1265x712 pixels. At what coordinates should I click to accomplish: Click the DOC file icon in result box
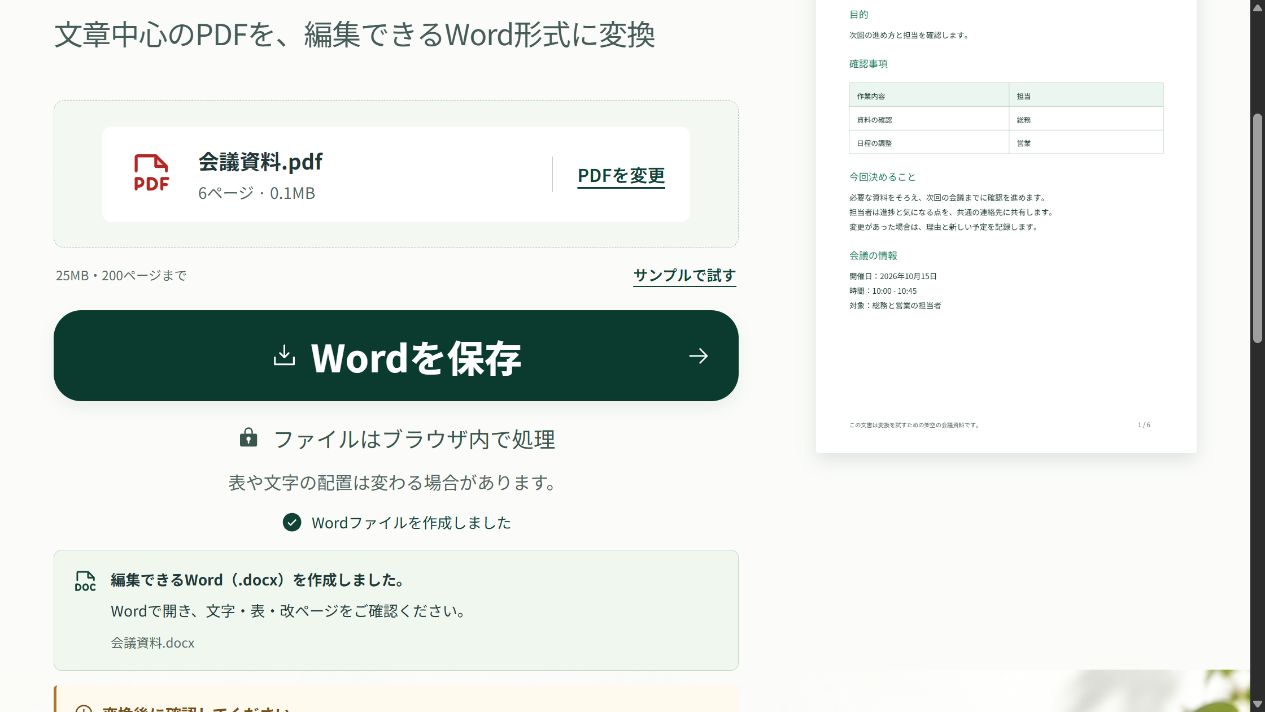pos(85,581)
